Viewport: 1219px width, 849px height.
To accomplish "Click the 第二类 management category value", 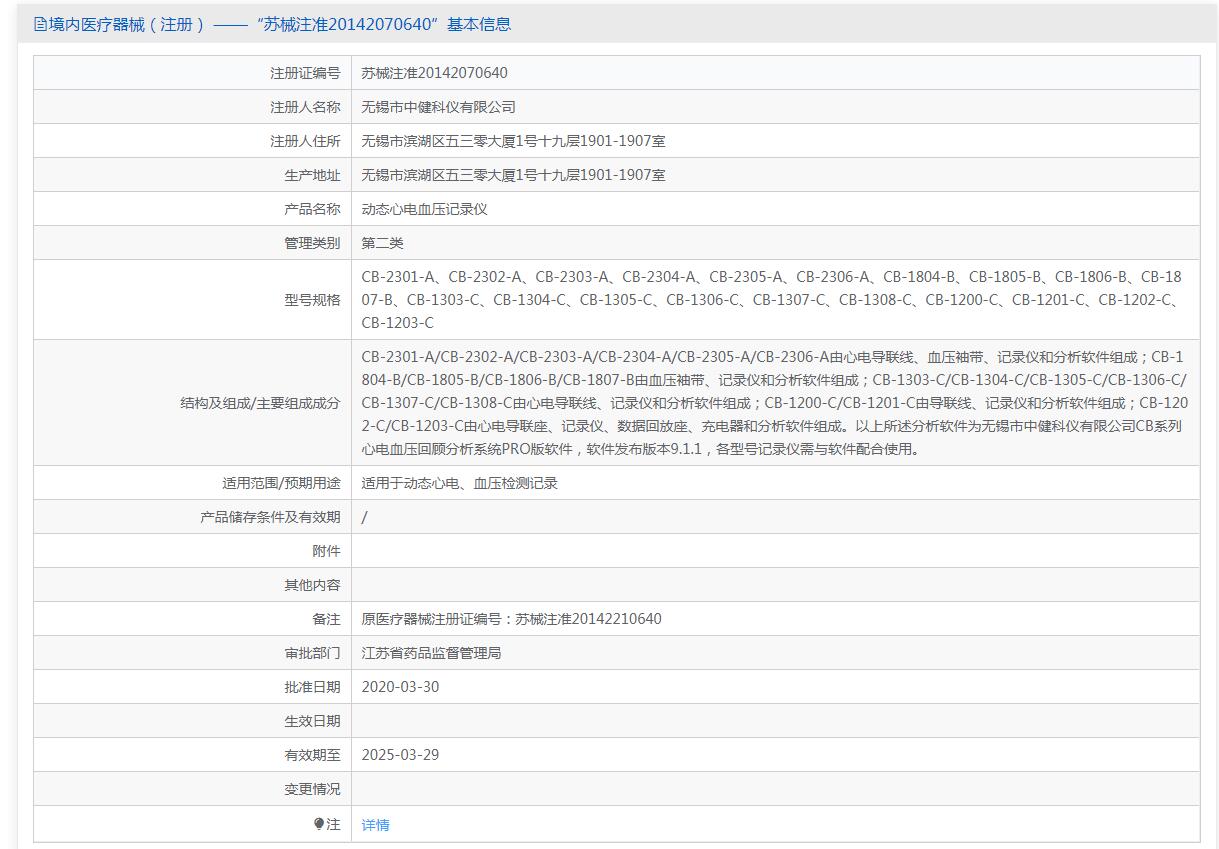I will (382, 243).
